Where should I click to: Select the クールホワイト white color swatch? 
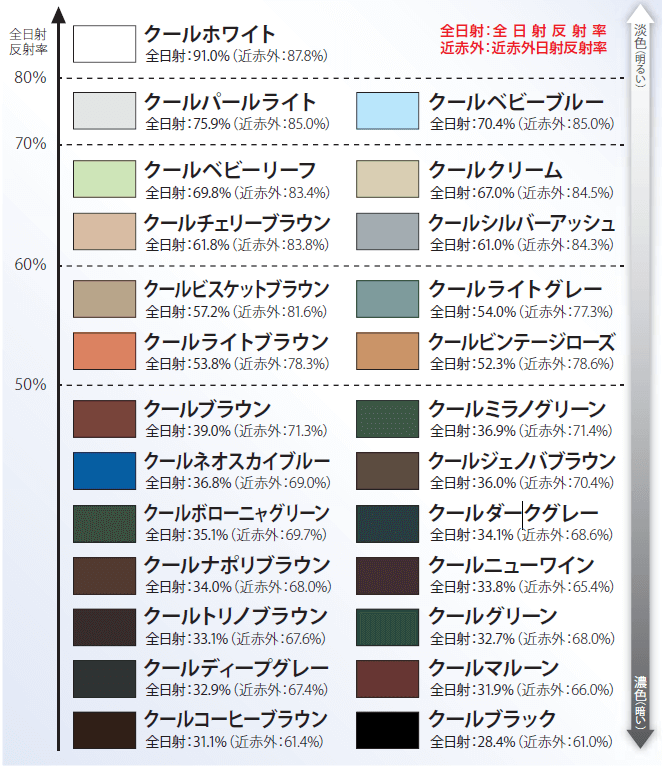tap(104, 44)
